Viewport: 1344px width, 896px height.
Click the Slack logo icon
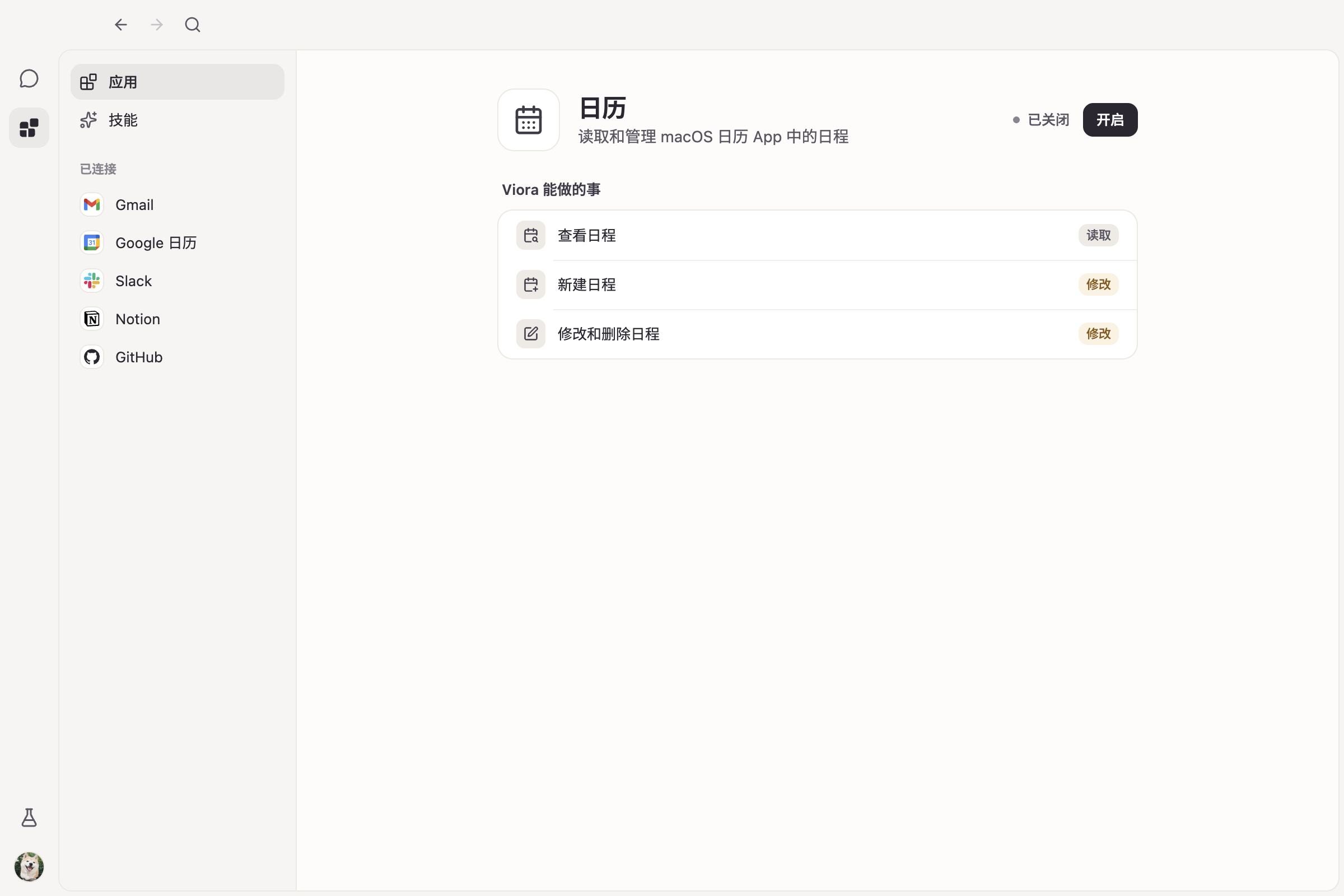tap(92, 281)
